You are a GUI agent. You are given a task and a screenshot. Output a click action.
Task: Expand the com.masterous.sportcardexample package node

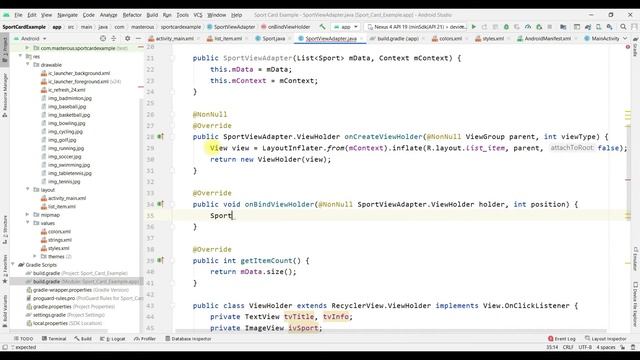(x=27, y=48)
